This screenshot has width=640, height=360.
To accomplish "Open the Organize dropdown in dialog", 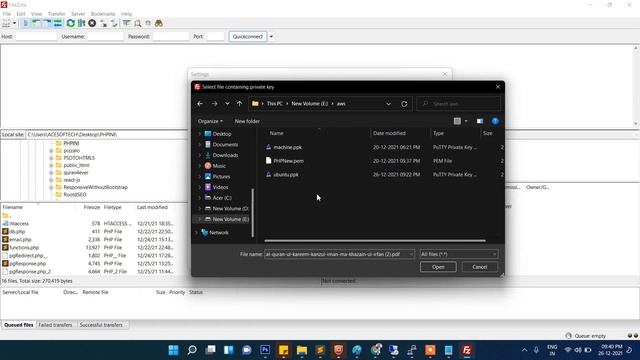I will coord(210,121).
